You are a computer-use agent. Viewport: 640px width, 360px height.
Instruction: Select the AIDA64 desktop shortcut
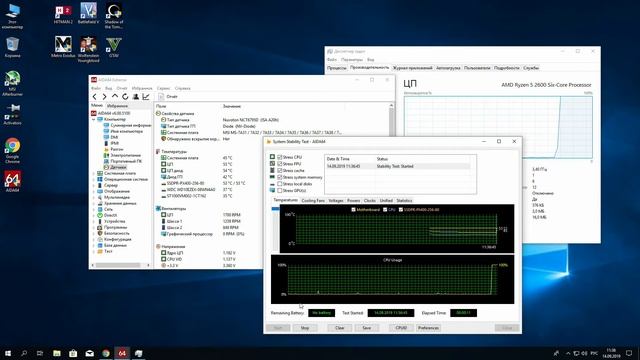(12, 181)
